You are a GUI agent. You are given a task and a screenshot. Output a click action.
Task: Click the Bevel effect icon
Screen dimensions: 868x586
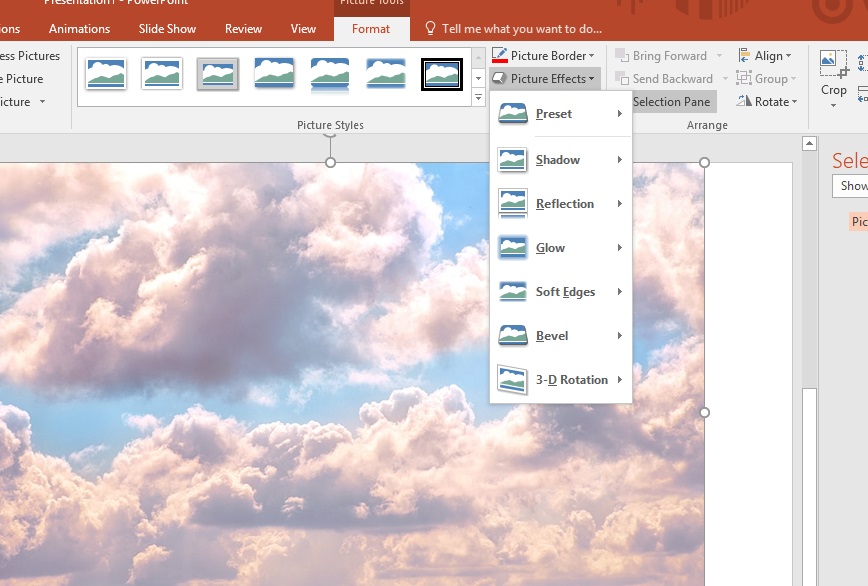tap(513, 336)
